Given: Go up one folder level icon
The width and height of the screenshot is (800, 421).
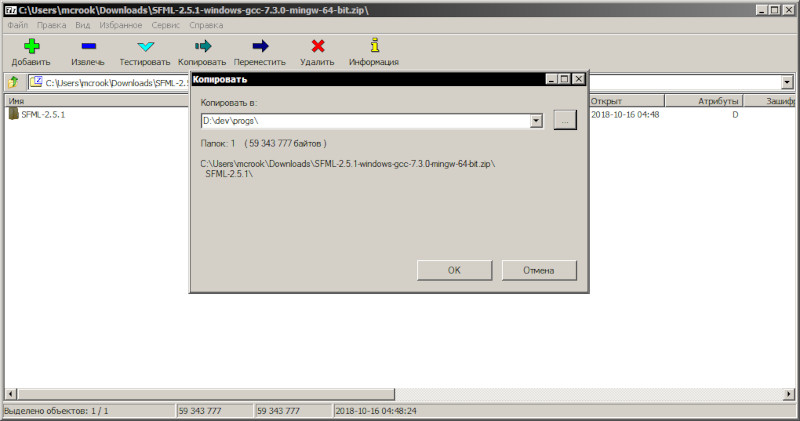Looking at the screenshot, I should (x=13, y=82).
